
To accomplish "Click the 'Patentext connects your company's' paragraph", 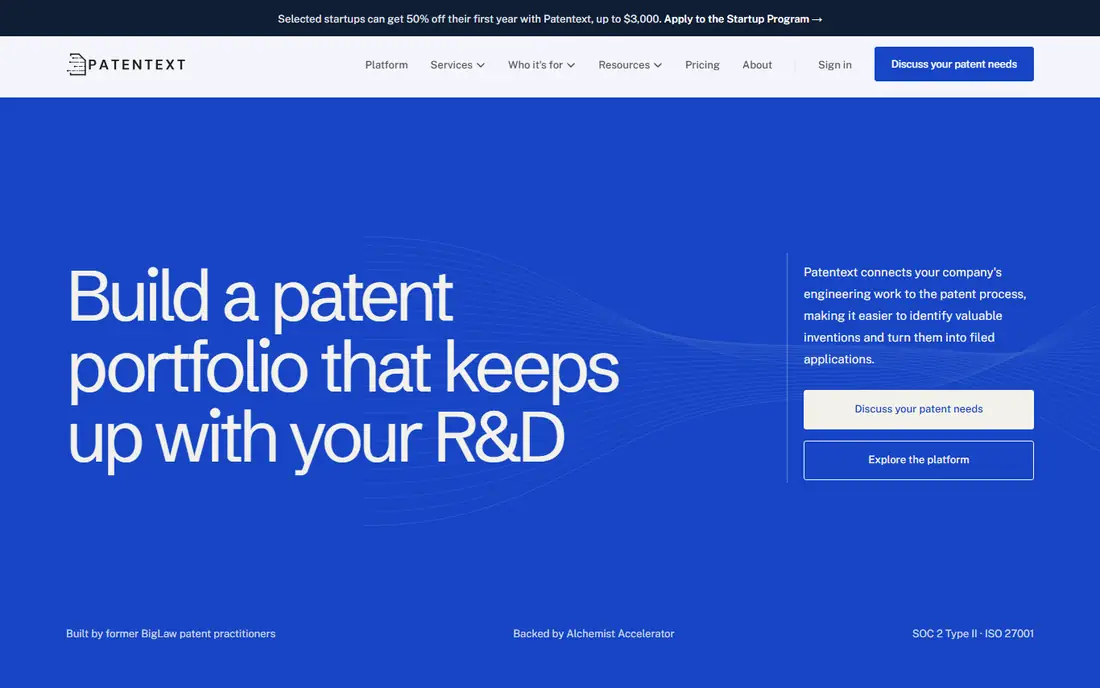I will (x=915, y=316).
